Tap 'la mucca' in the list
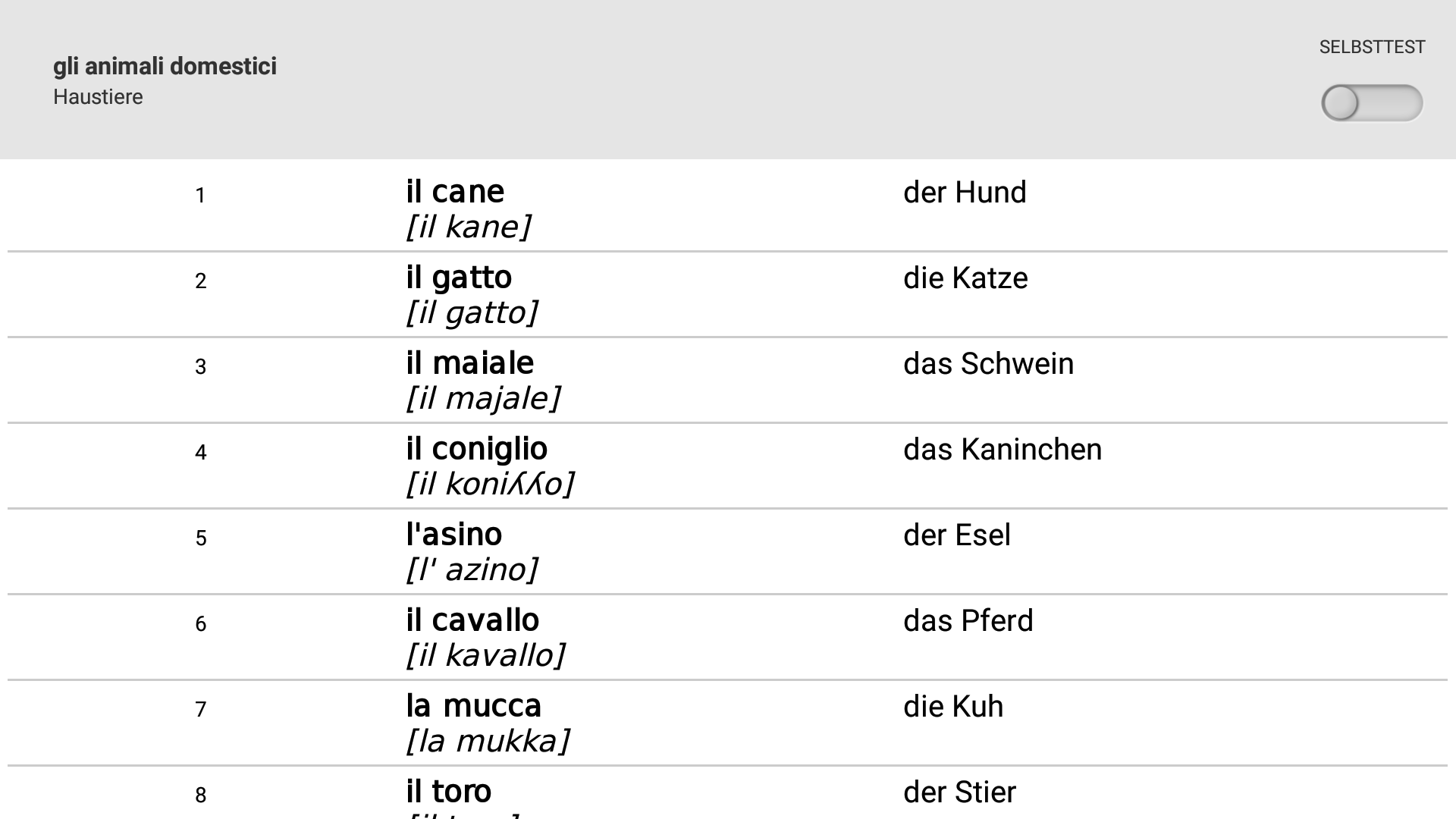Image resolution: width=1456 pixels, height=819 pixels. tap(473, 706)
